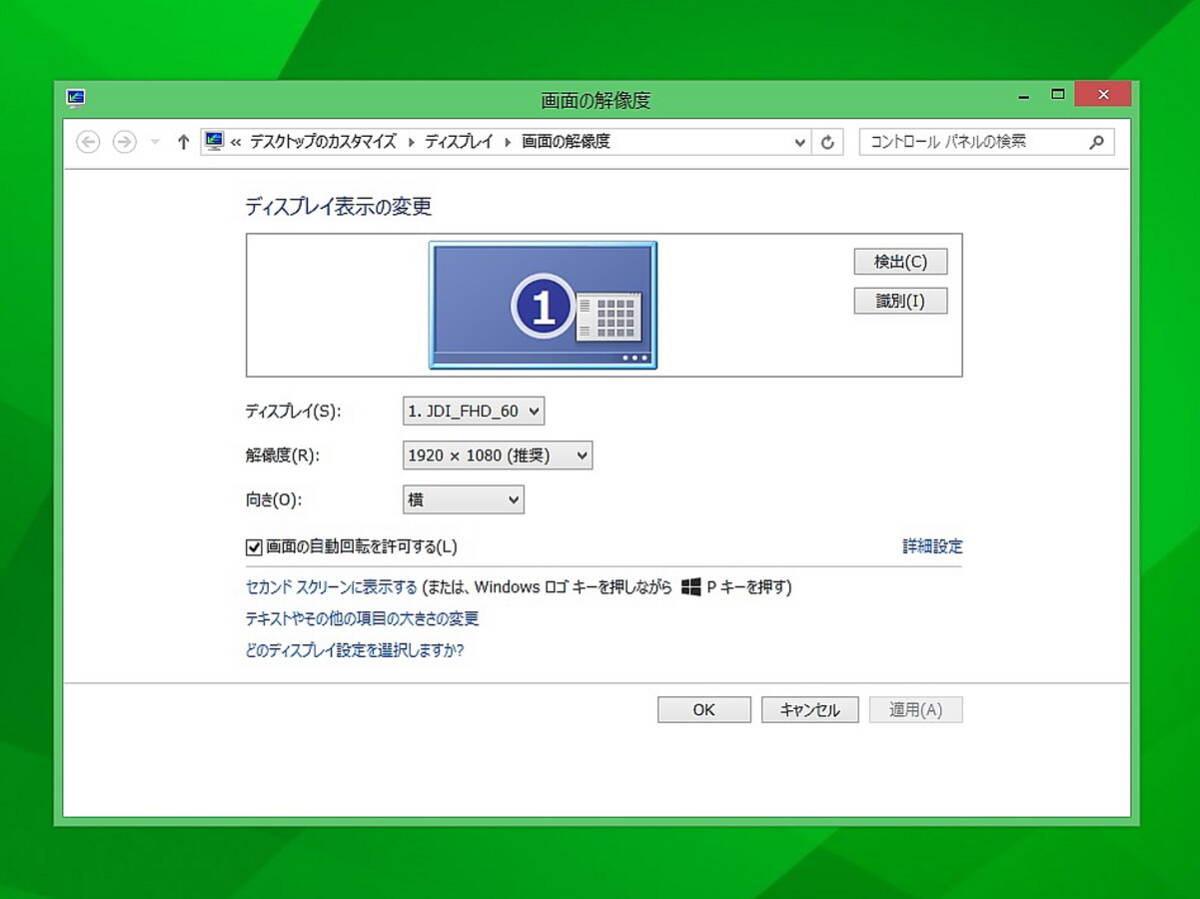Viewport: 1200px width, 899px height.
Task: Click the テキストやその他の項目の大きさの変更 link
Action: click(362, 619)
